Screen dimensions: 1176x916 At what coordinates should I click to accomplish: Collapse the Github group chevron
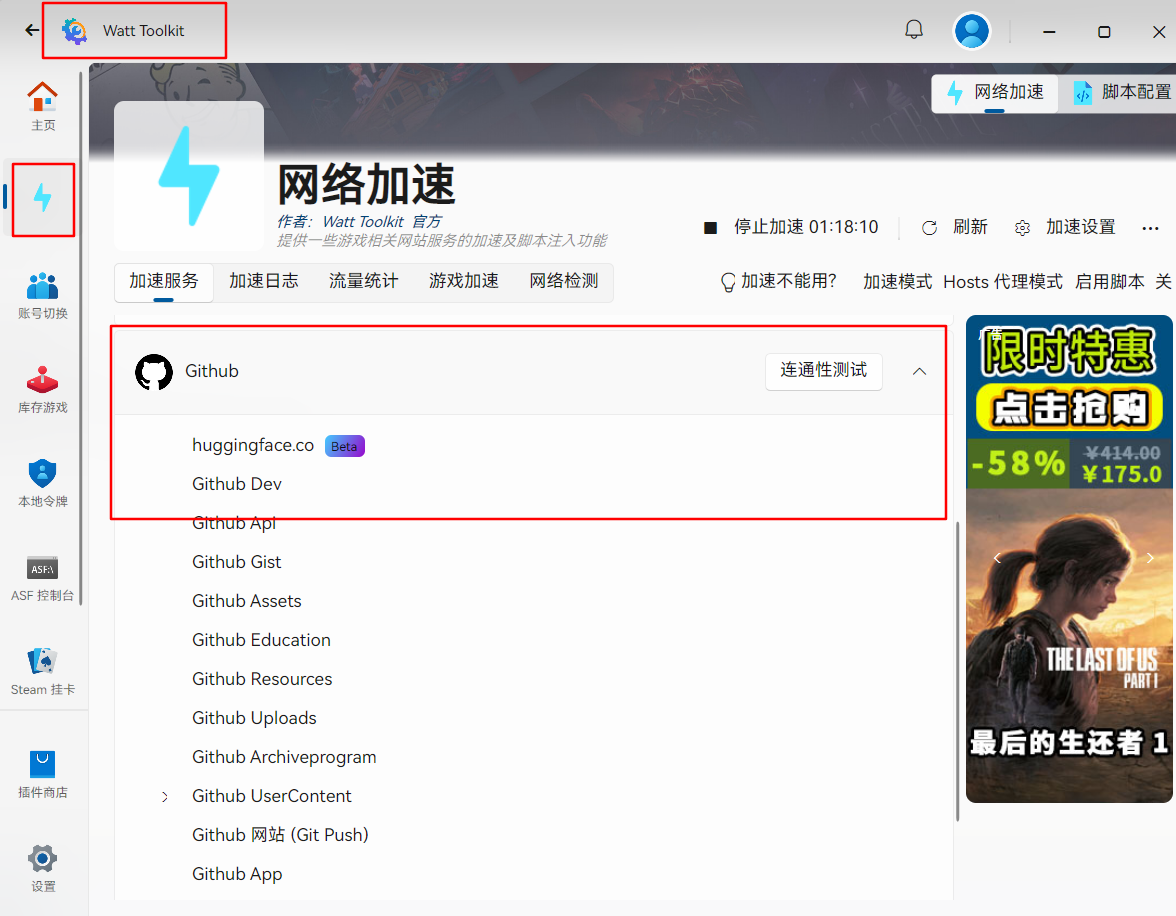919,371
